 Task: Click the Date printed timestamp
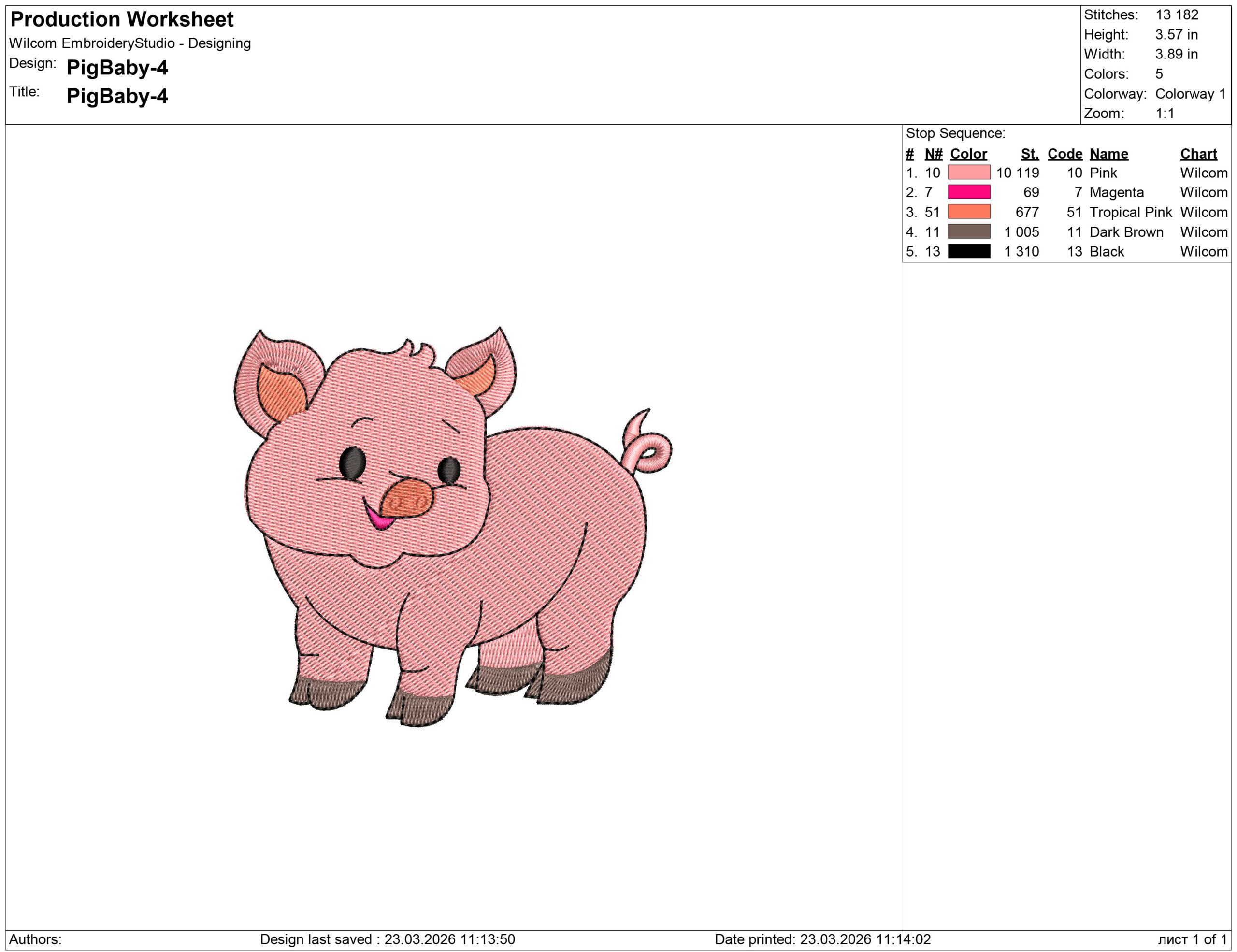(x=822, y=939)
